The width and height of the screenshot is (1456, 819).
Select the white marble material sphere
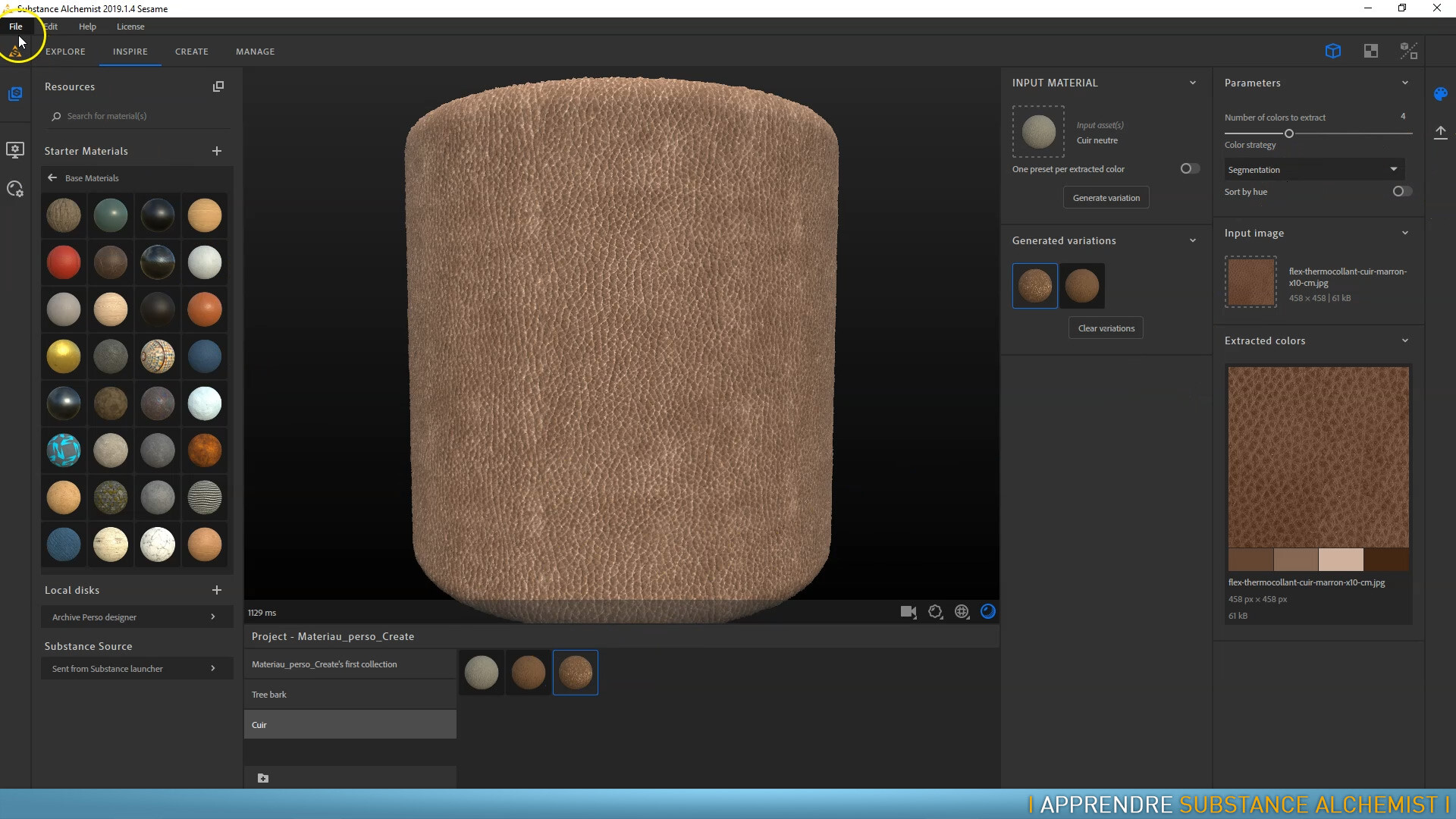click(158, 544)
